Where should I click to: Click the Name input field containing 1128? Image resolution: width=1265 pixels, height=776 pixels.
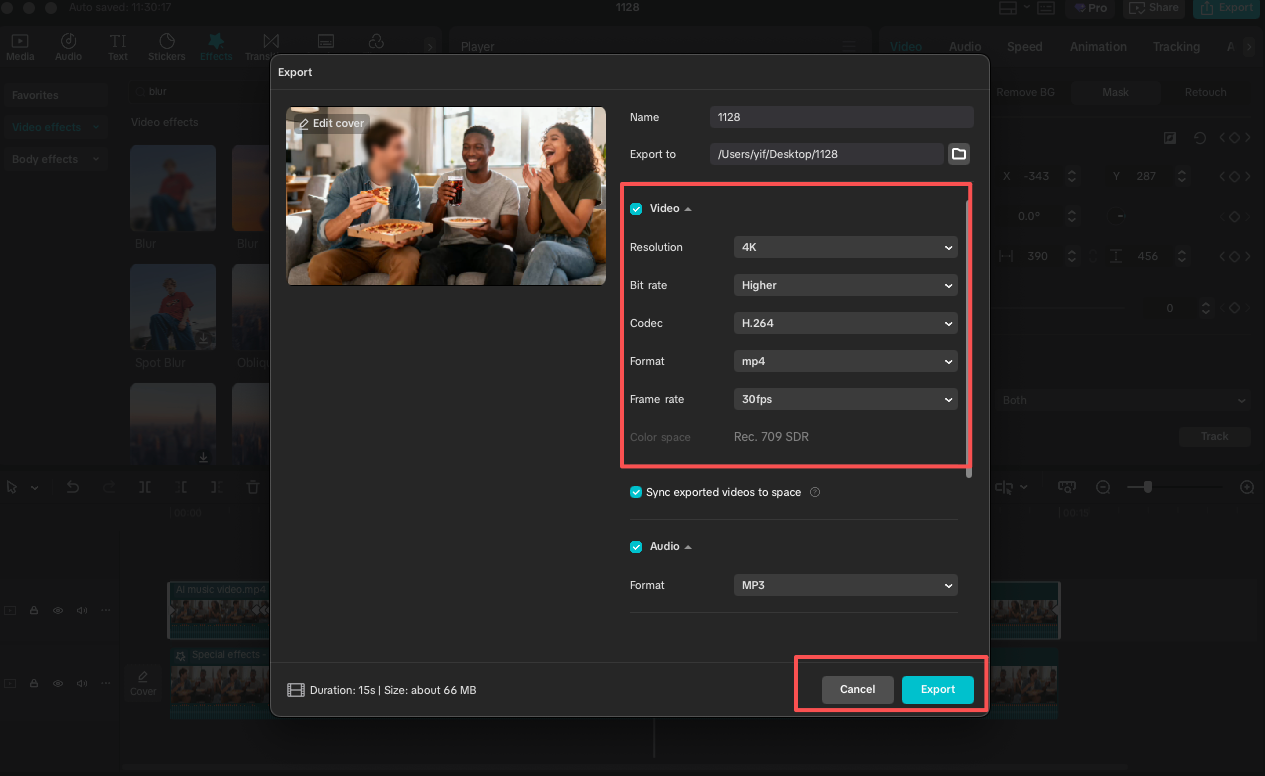pyautogui.click(x=842, y=117)
